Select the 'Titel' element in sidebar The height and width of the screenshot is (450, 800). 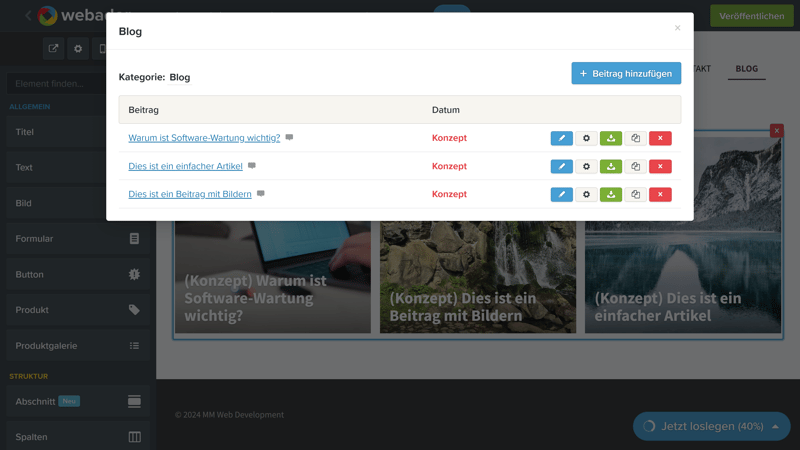[56, 132]
